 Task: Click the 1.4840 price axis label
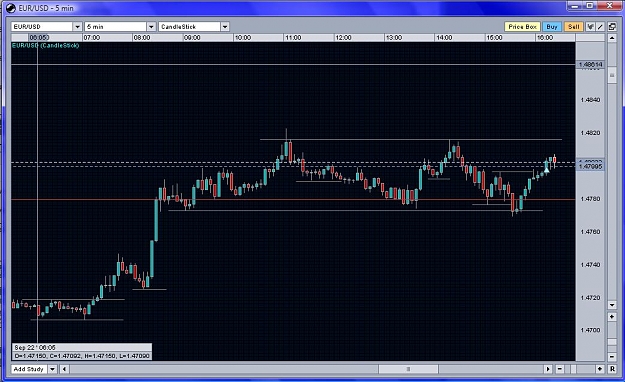[x=590, y=100]
